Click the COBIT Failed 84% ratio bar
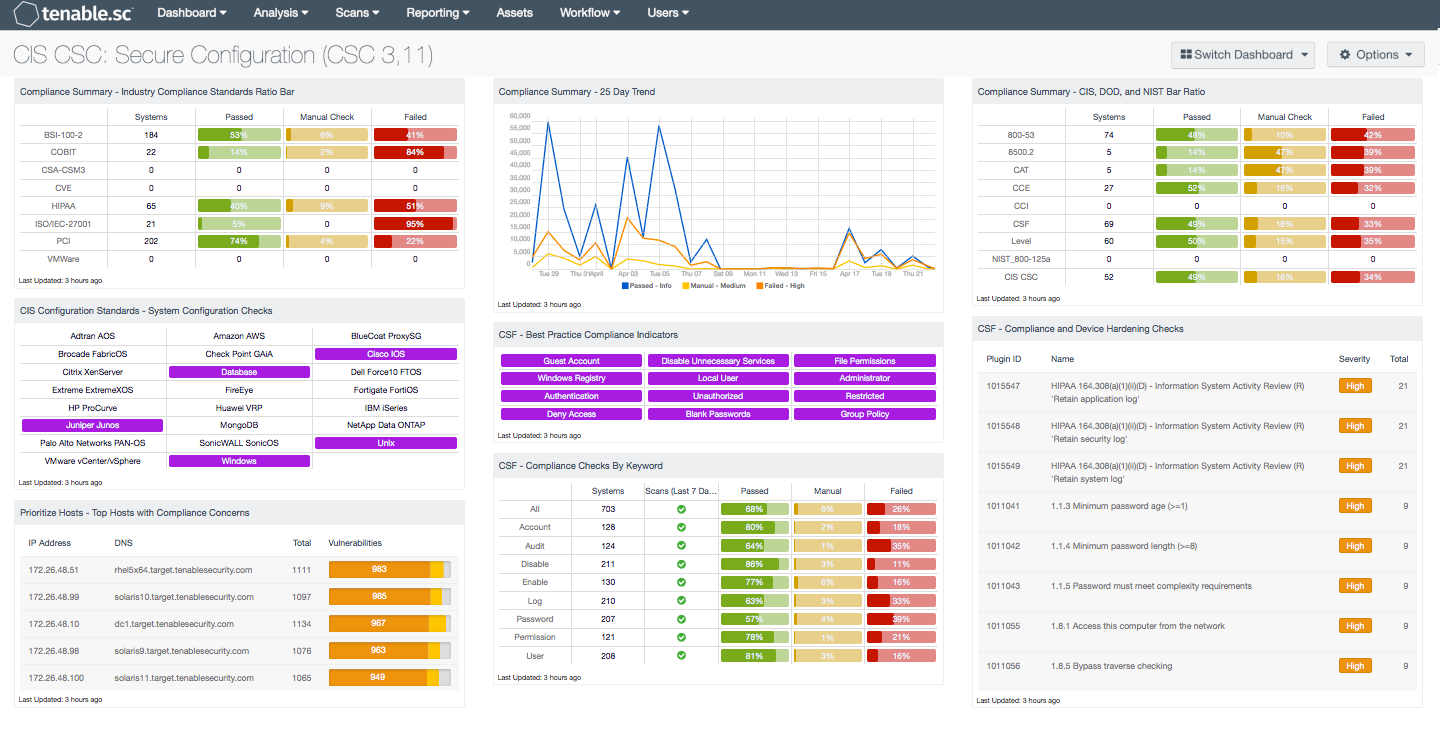This screenshot has height=752, width=1440. click(x=415, y=152)
